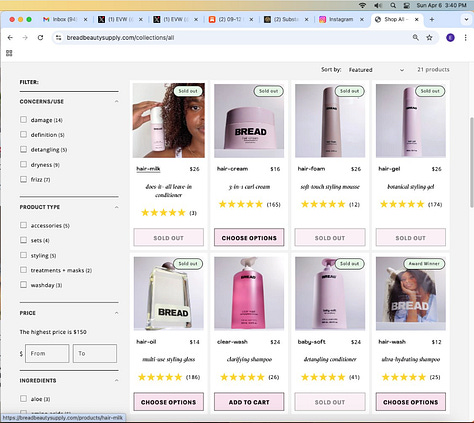
Task: Add clear-wash to cart
Action: pos(249,402)
